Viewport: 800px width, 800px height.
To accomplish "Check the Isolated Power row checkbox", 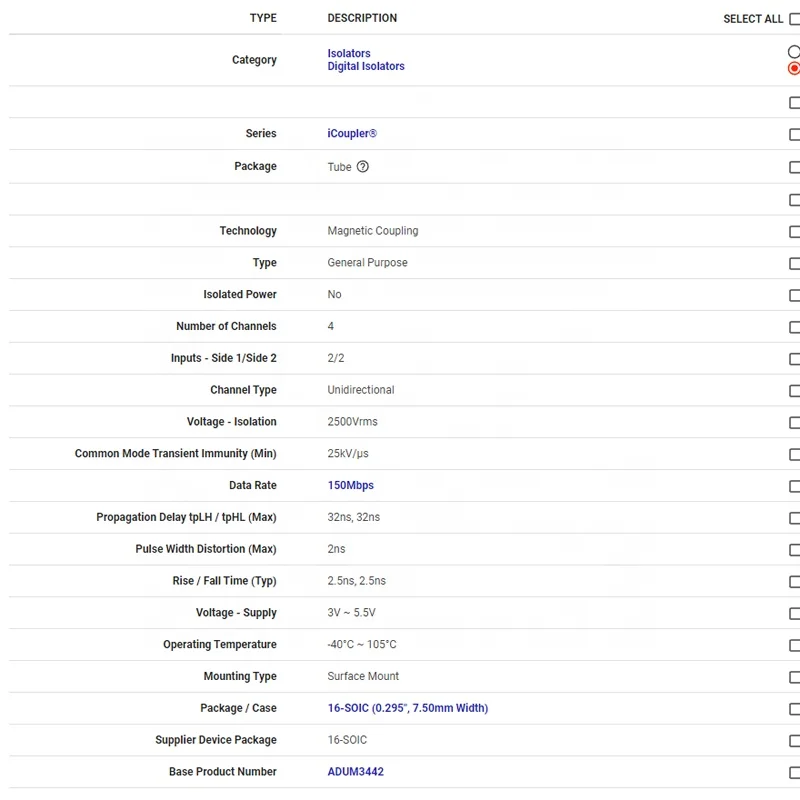I will (x=794, y=296).
